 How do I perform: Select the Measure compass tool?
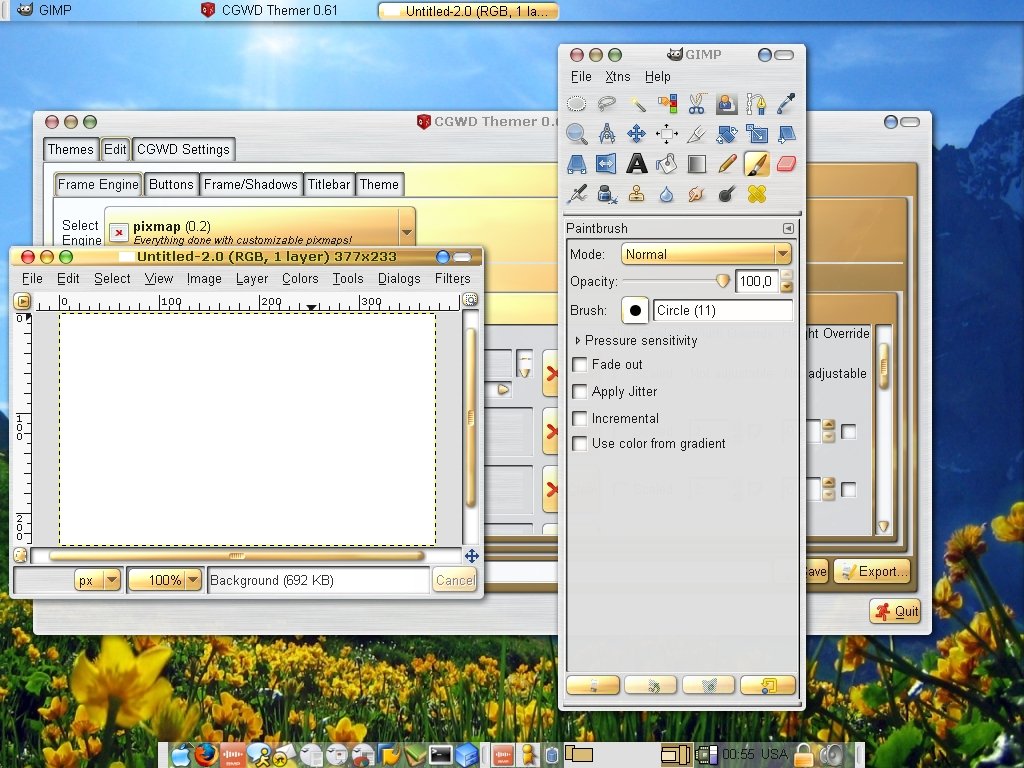[x=607, y=134]
